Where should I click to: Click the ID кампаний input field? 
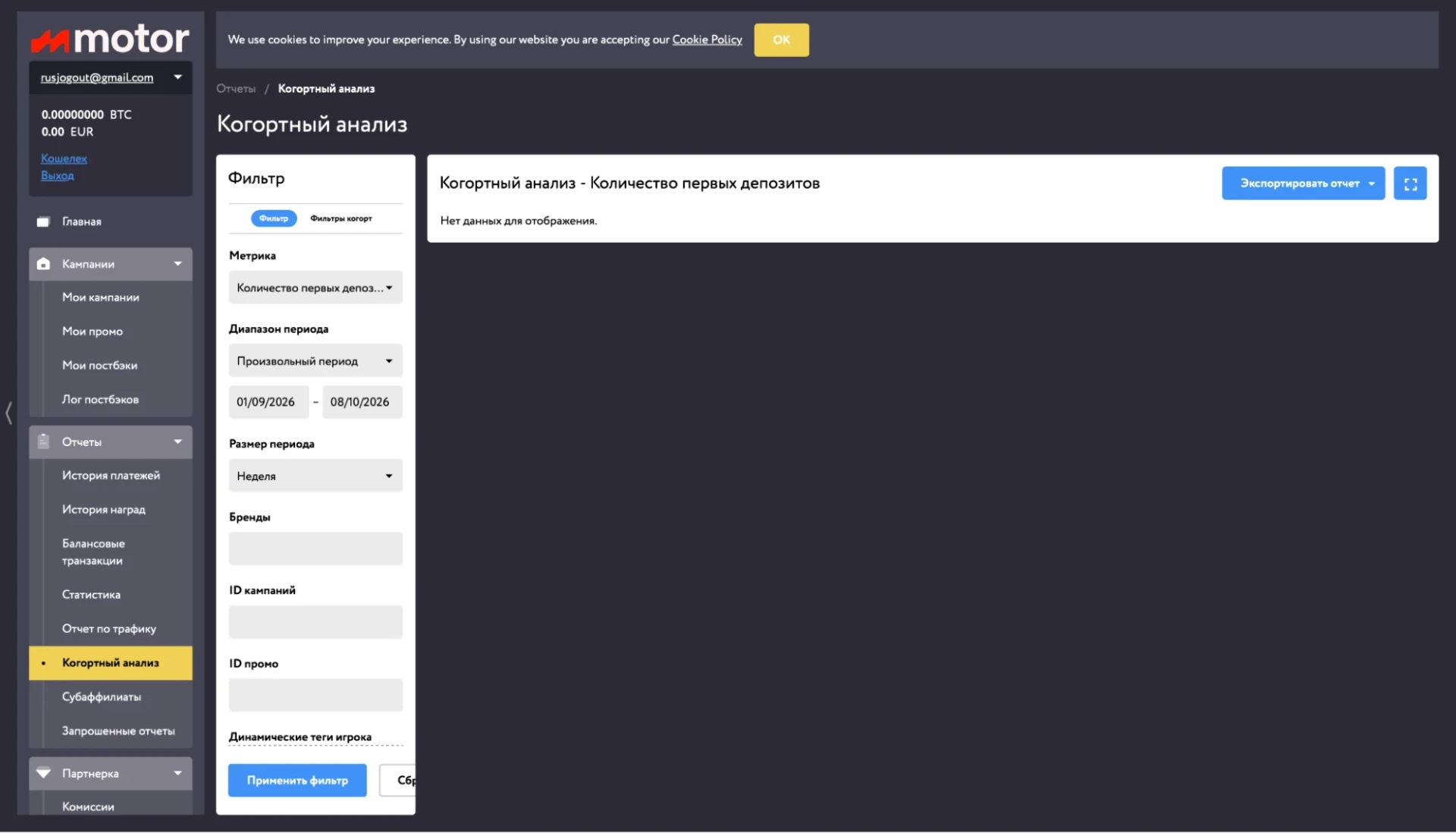tap(315, 622)
